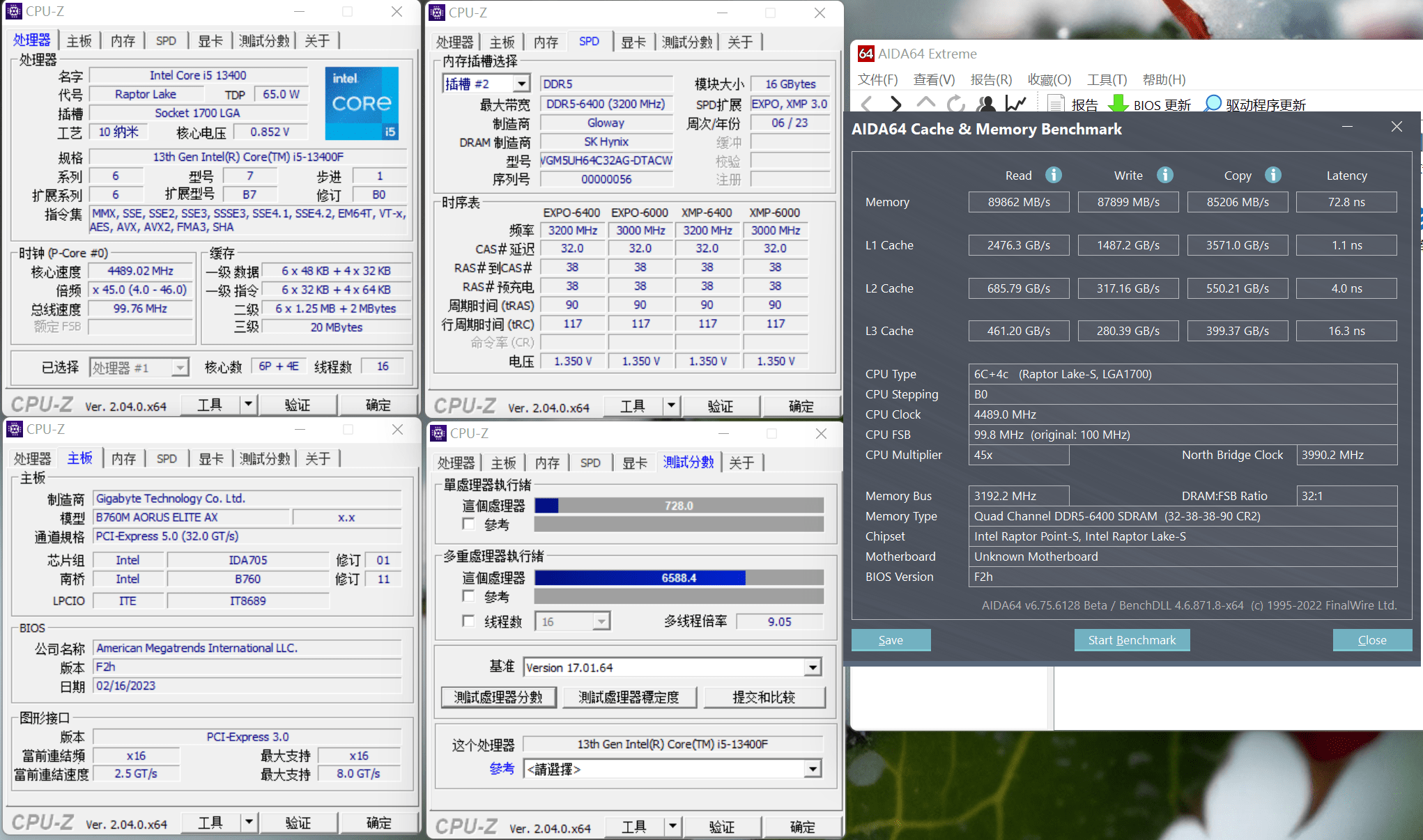Click the Start Benchmark button

(1132, 639)
